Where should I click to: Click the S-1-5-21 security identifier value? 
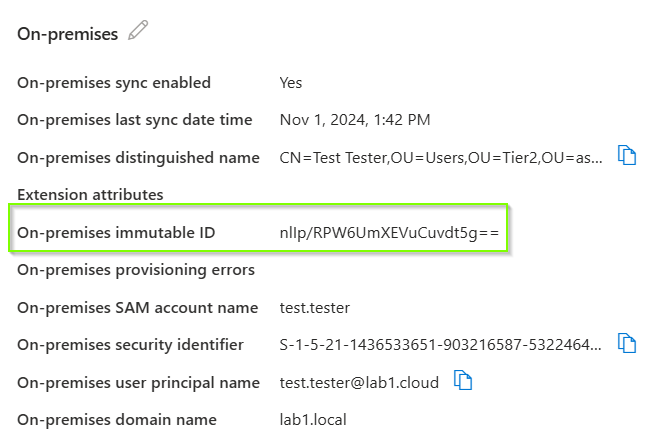[x=441, y=345]
